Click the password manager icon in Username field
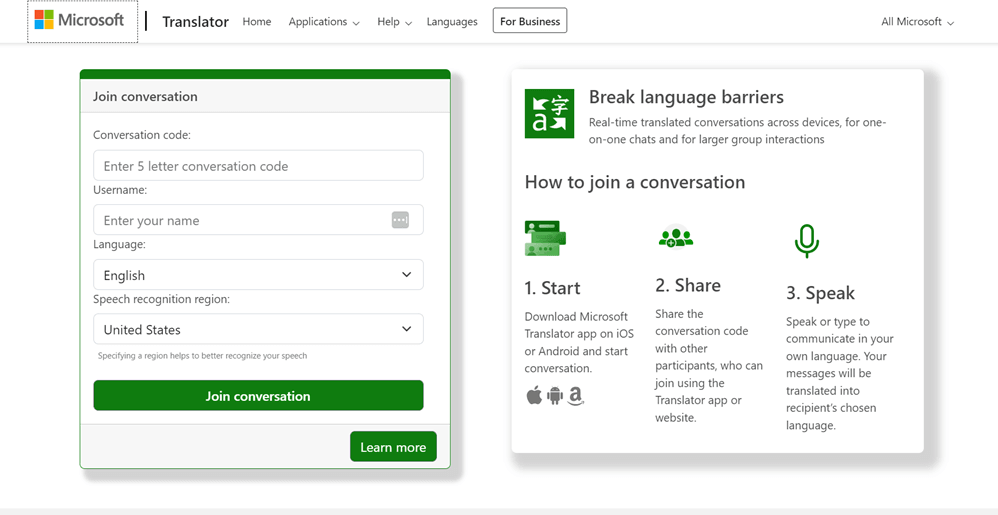The width and height of the screenshot is (998, 515). point(400,220)
